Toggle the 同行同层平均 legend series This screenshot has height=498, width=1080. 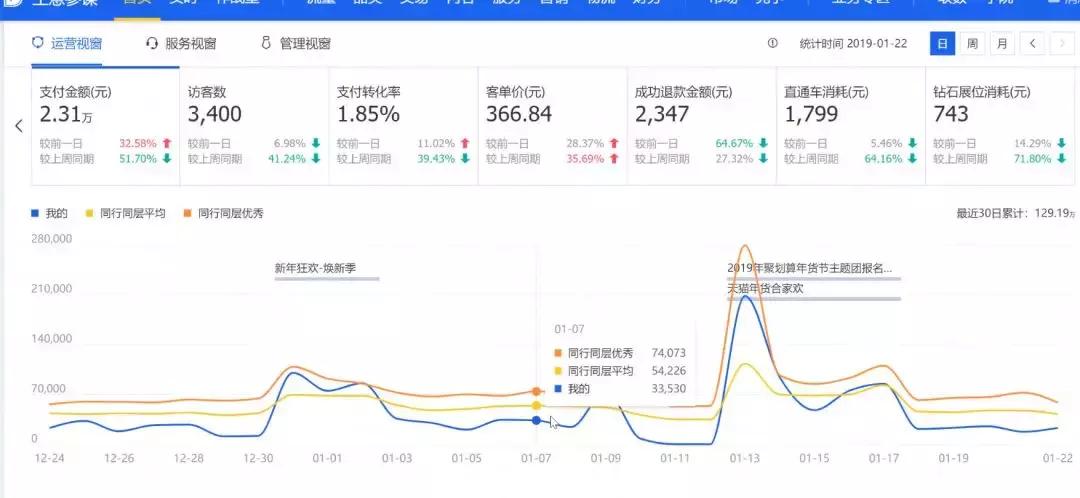click(125, 214)
